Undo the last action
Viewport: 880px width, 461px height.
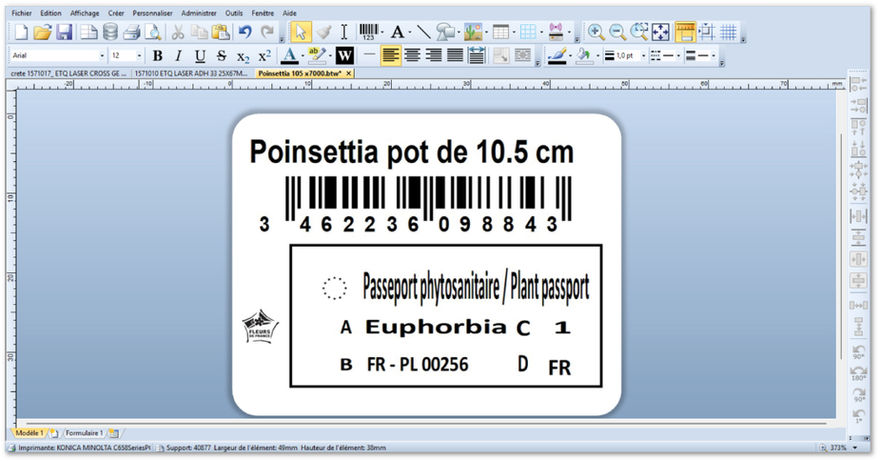pos(245,32)
